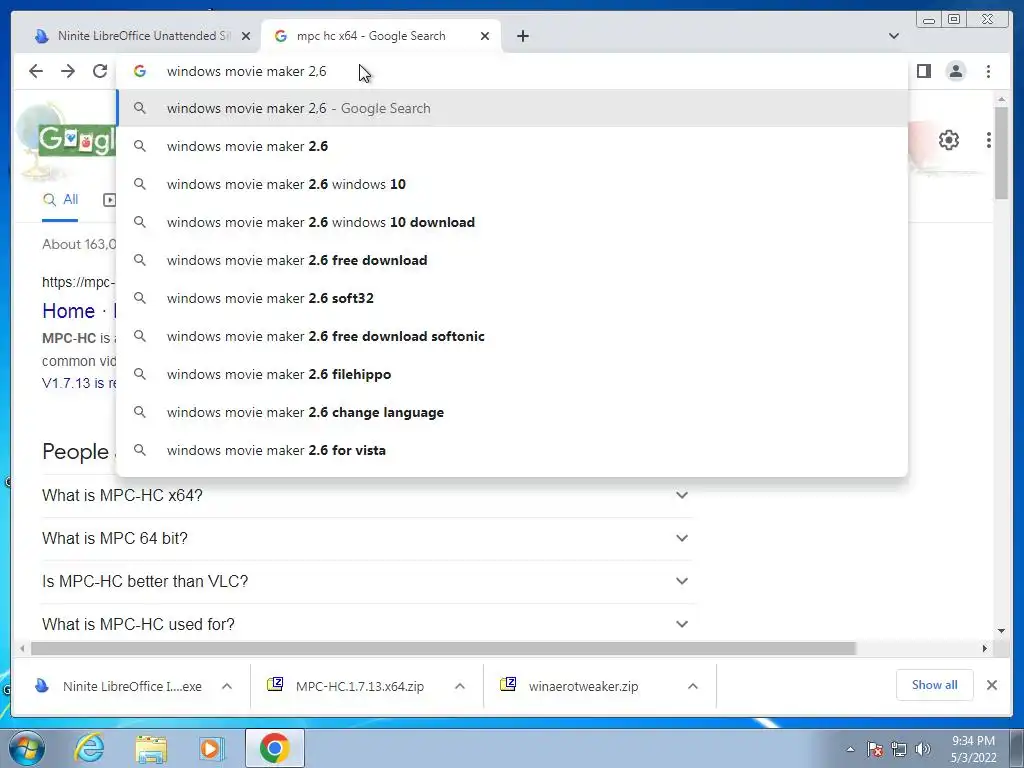Open Windows Explorer folder from taskbar

(x=151, y=748)
